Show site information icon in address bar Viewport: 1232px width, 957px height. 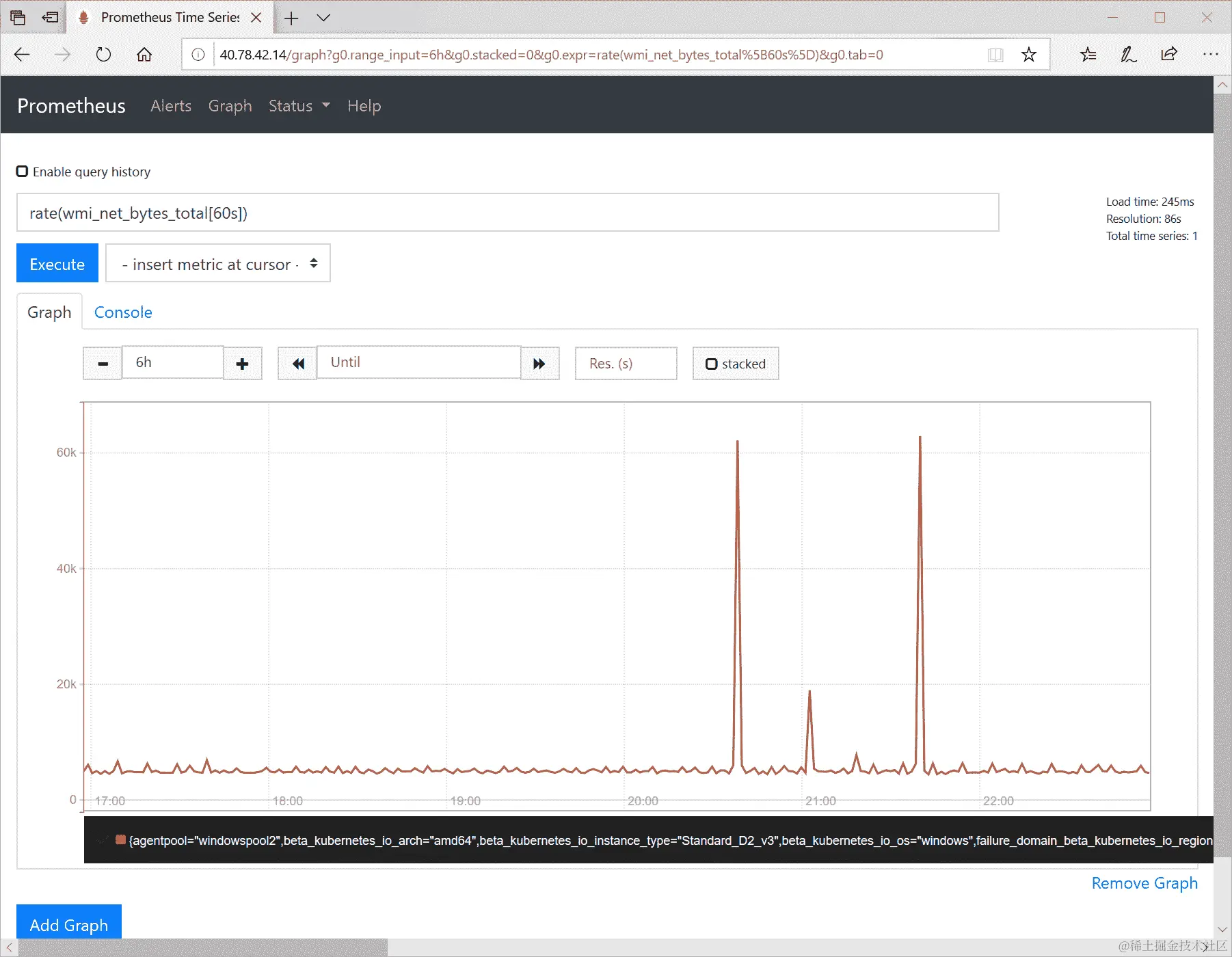198,55
